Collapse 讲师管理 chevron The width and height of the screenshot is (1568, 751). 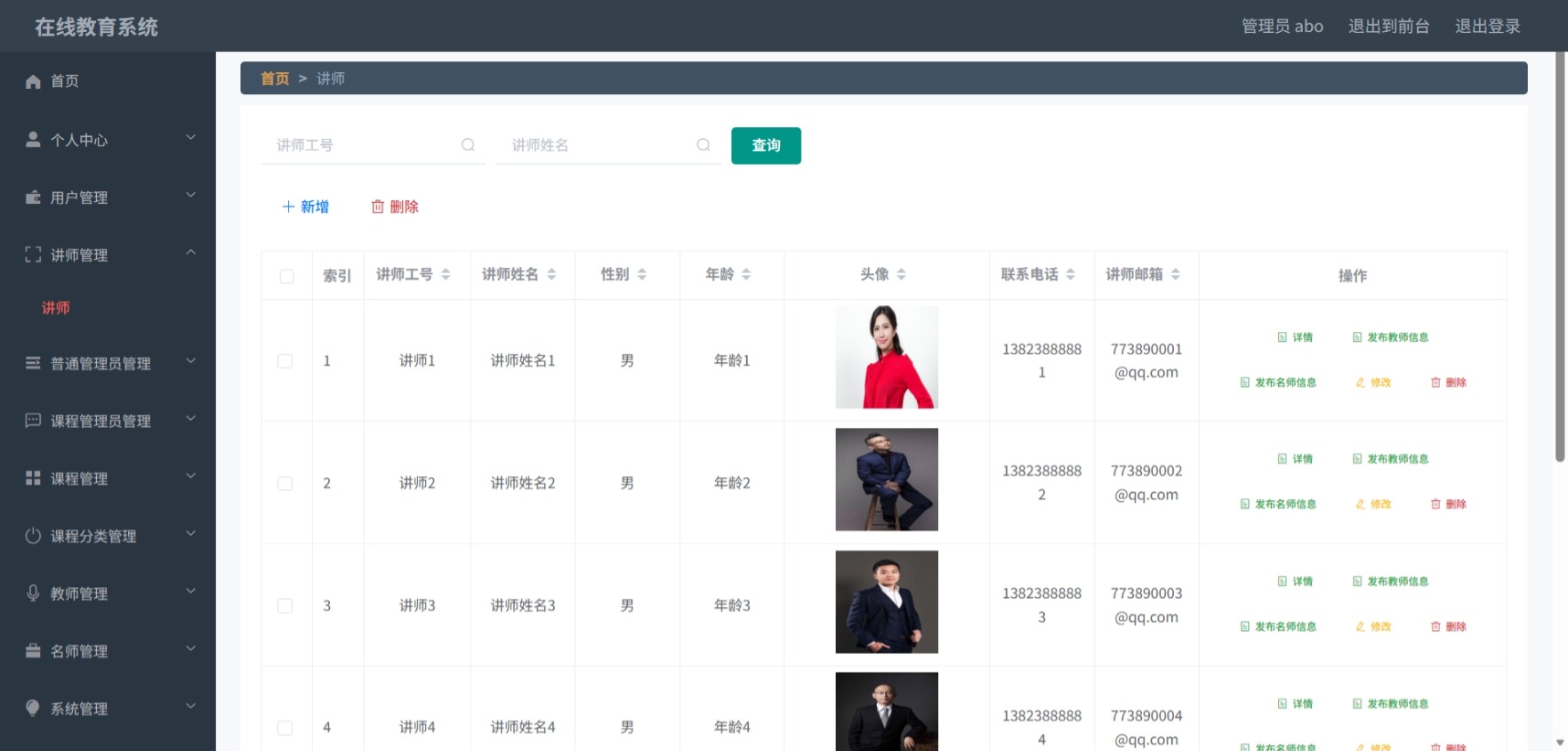[190, 253]
